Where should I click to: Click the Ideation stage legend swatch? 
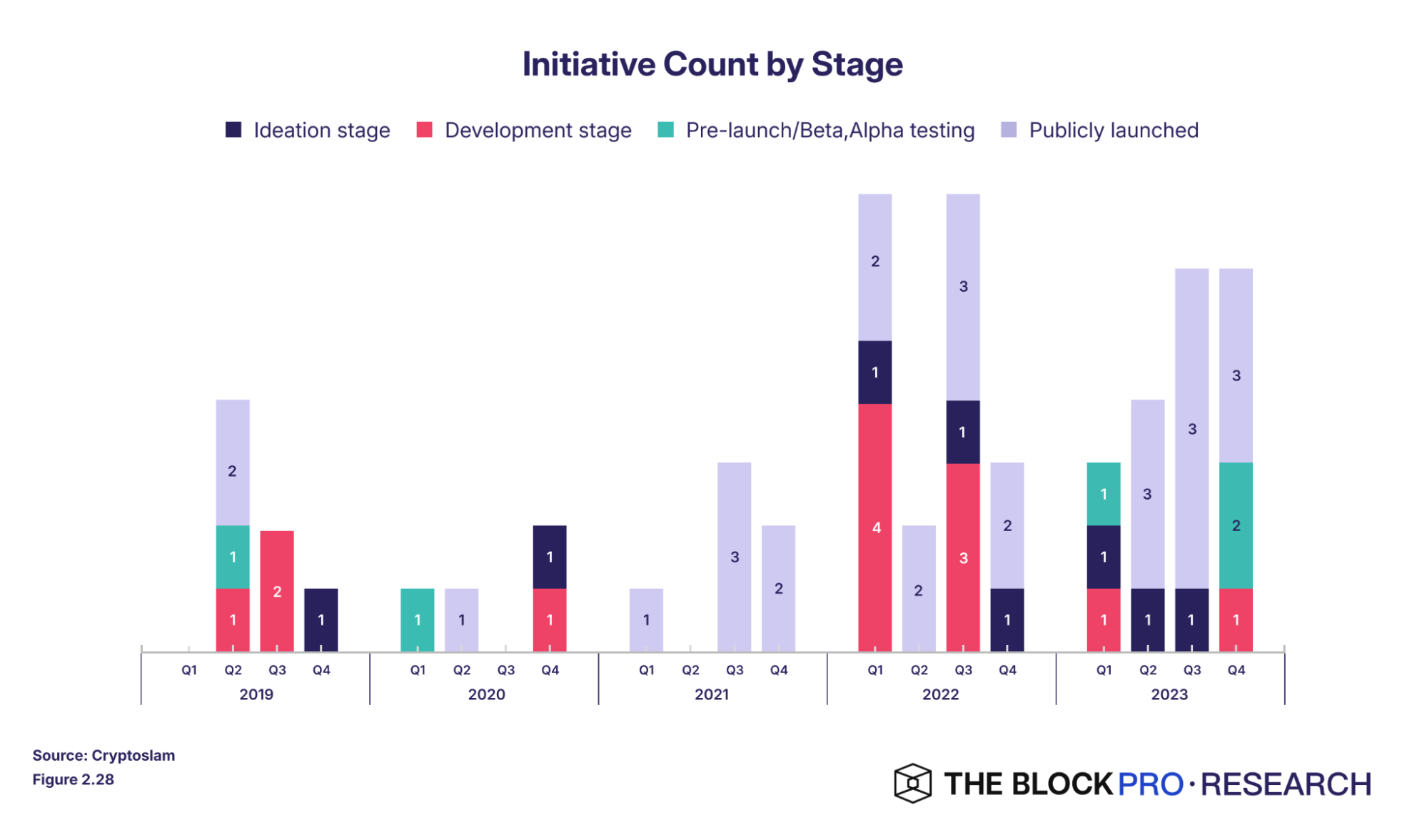(233, 130)
